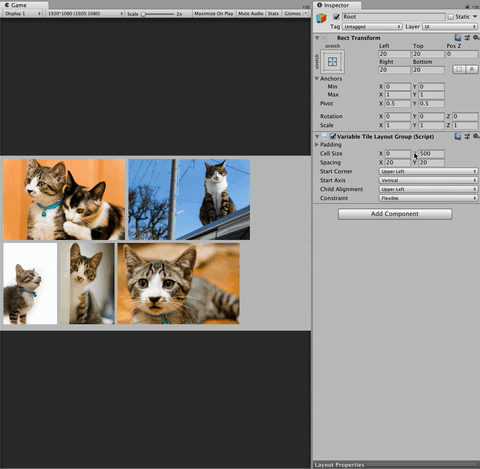Click the Anchors Max Y field
The height and width of the screenshot is (469, 480).
coord(431,95)
